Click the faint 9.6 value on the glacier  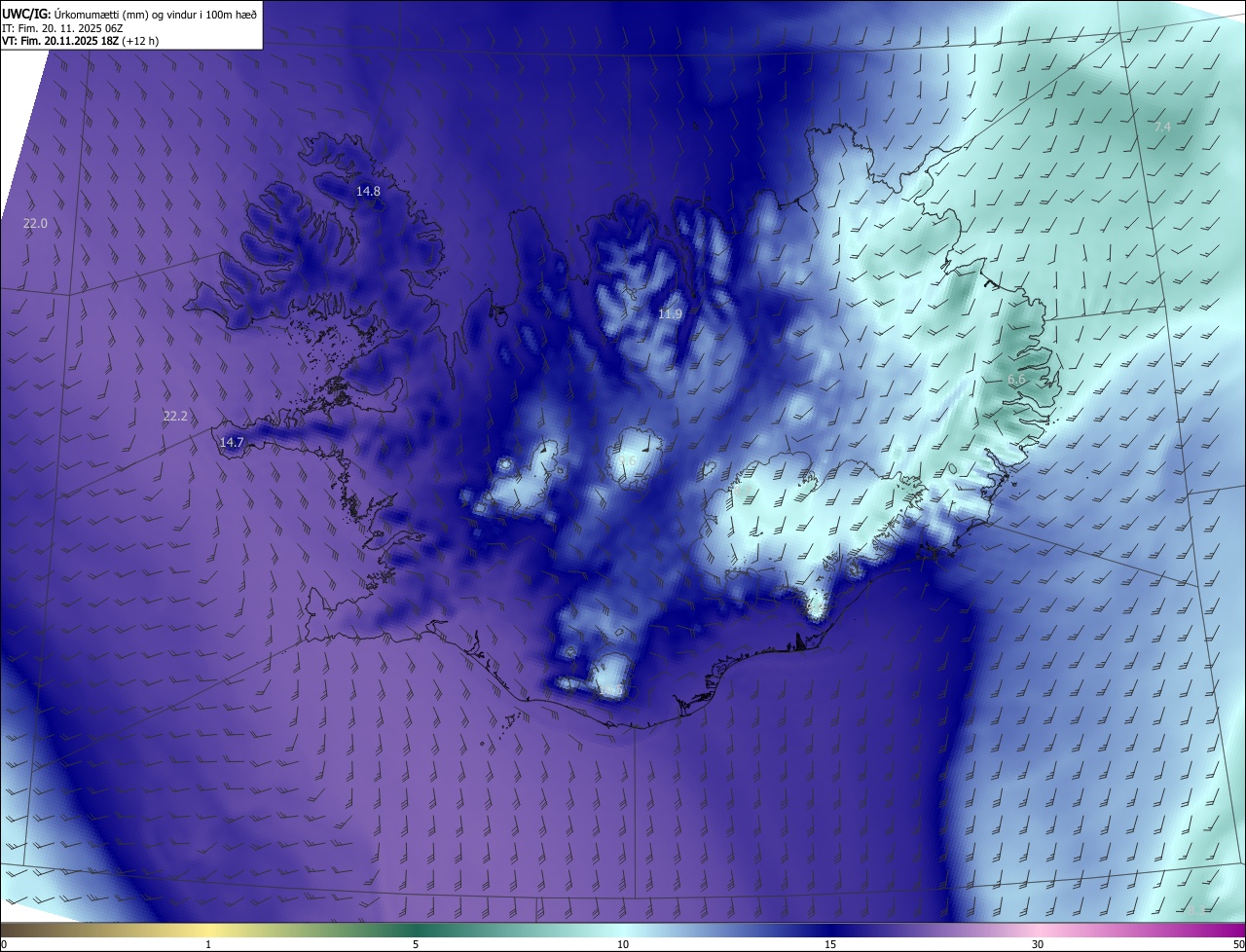point(627,460)
